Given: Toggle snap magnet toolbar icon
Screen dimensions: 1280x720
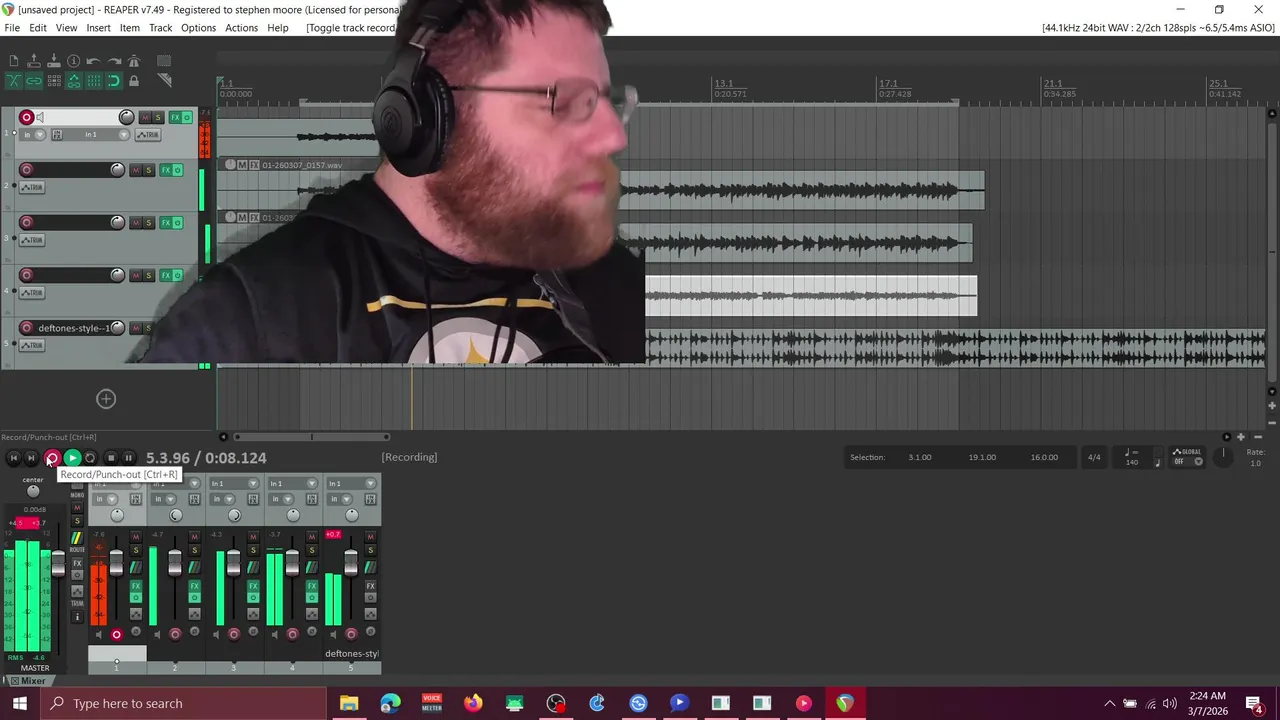Looking at the screenshot, I should coord(114,81).
